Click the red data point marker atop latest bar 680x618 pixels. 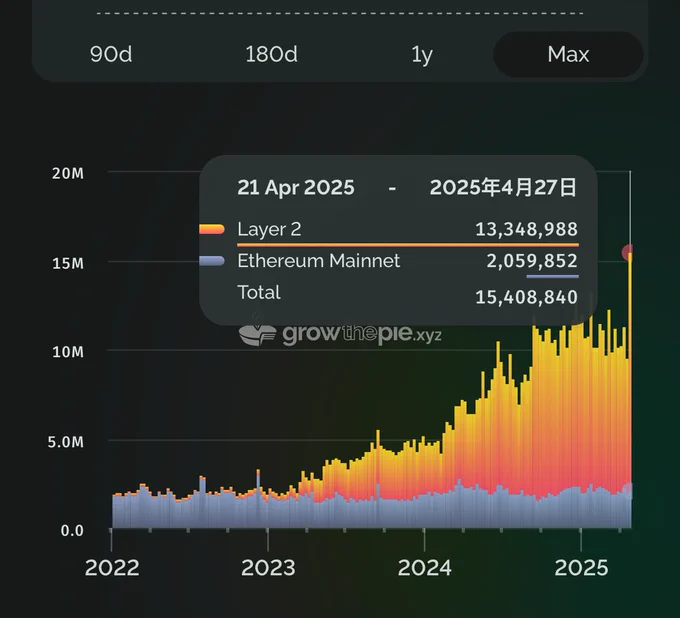click(x=628, y=252)
